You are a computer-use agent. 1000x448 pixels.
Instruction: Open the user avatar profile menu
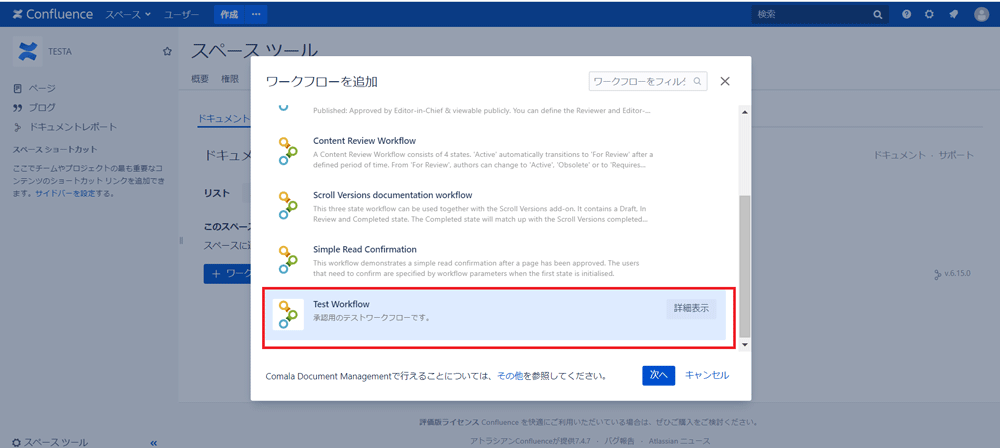982,14
